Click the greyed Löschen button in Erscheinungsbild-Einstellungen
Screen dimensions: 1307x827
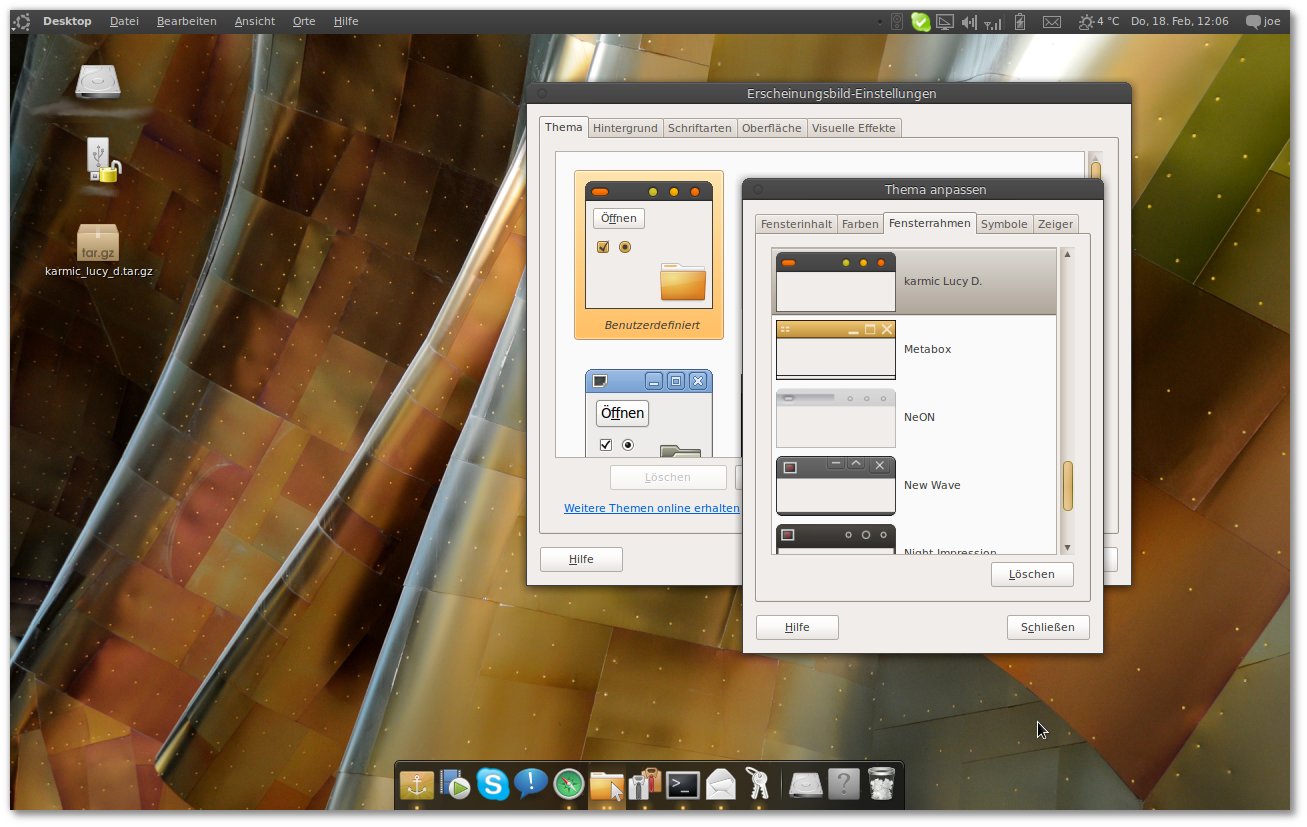(x=668, y=477)
